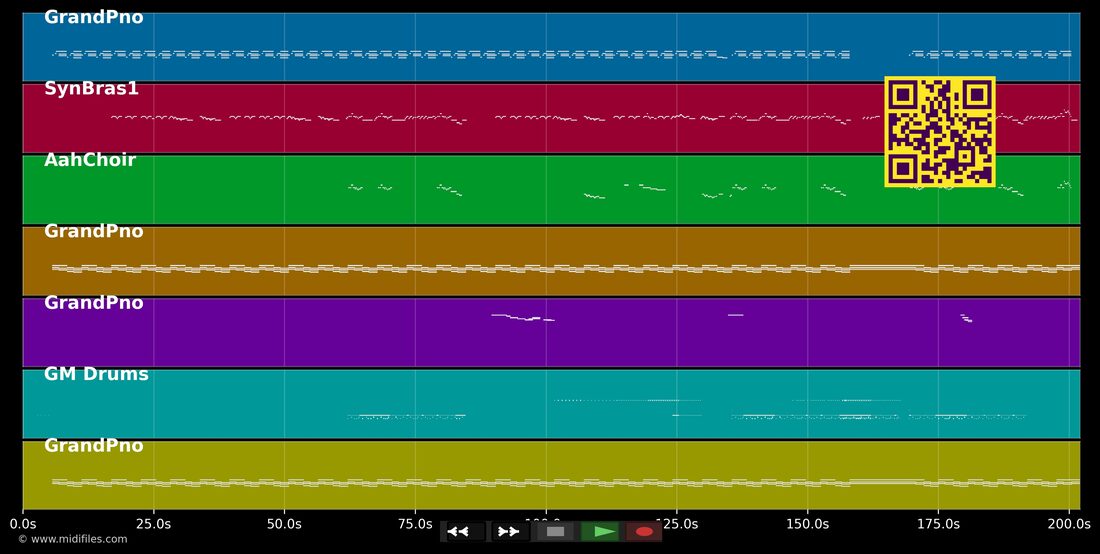Click the 150.0s time axis label

tap(807, 524)
